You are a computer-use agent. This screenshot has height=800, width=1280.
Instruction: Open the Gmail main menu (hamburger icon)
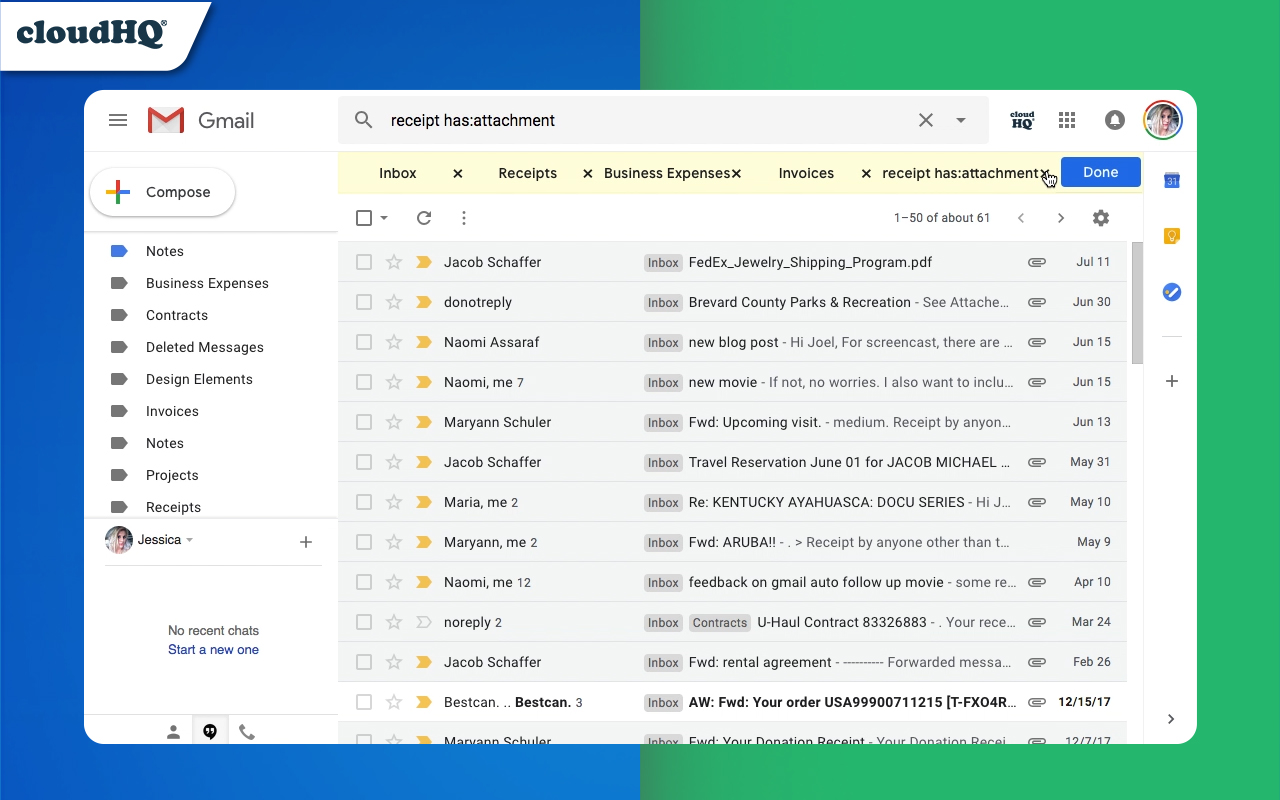118,120
